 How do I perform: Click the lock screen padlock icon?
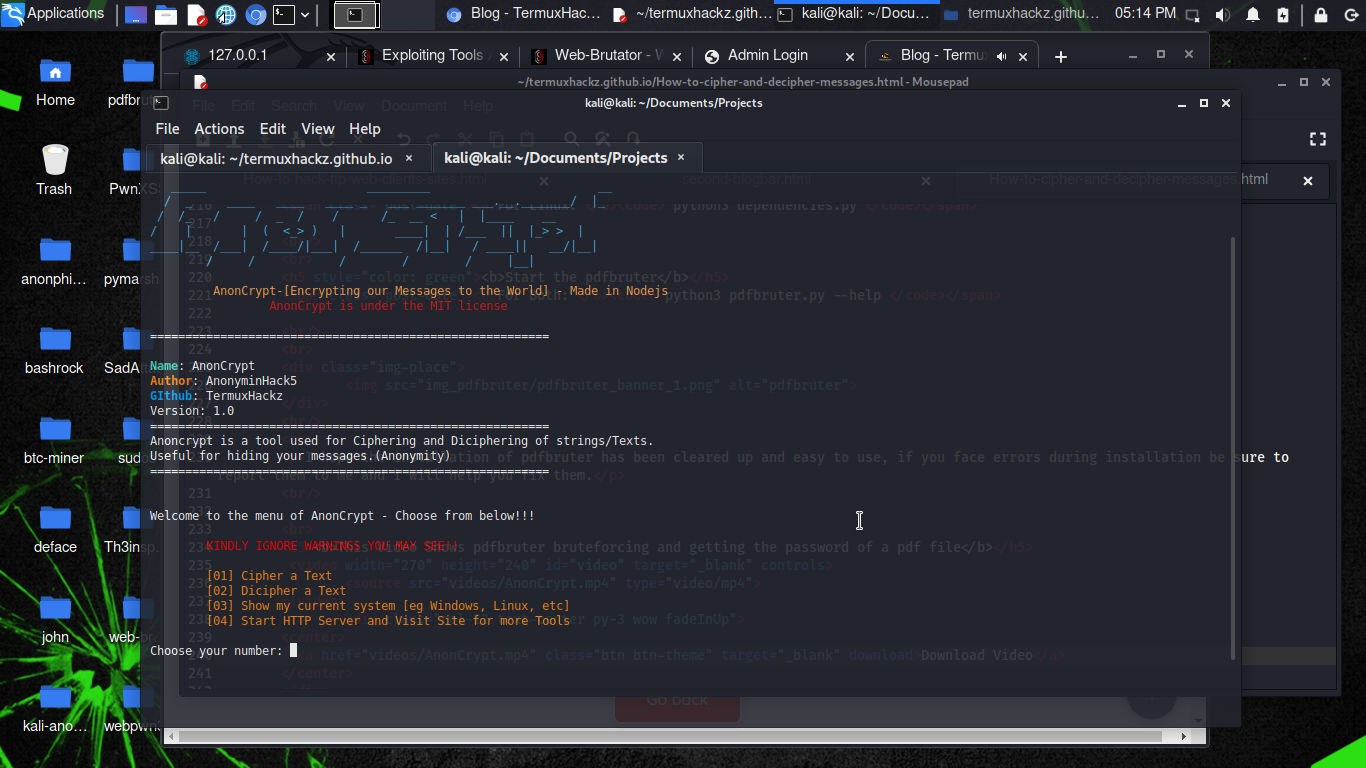(1321, 15)
